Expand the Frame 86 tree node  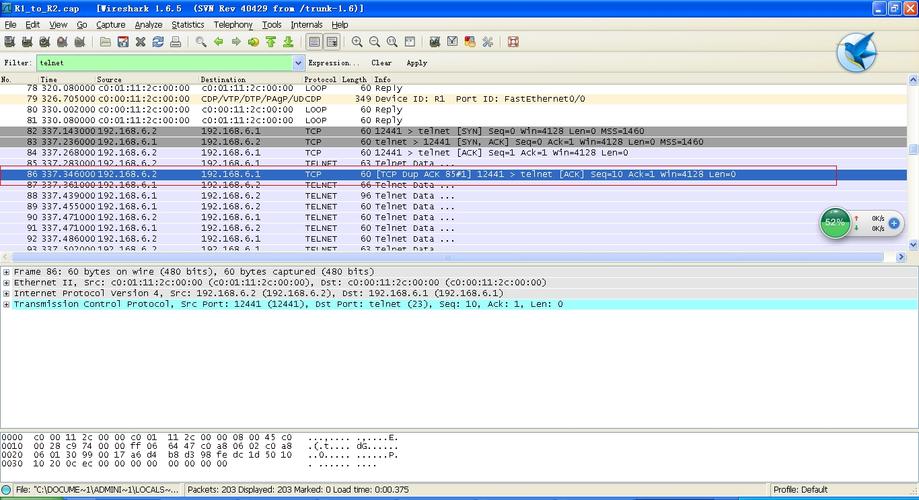pyautogui.click(x=6, y=272)
